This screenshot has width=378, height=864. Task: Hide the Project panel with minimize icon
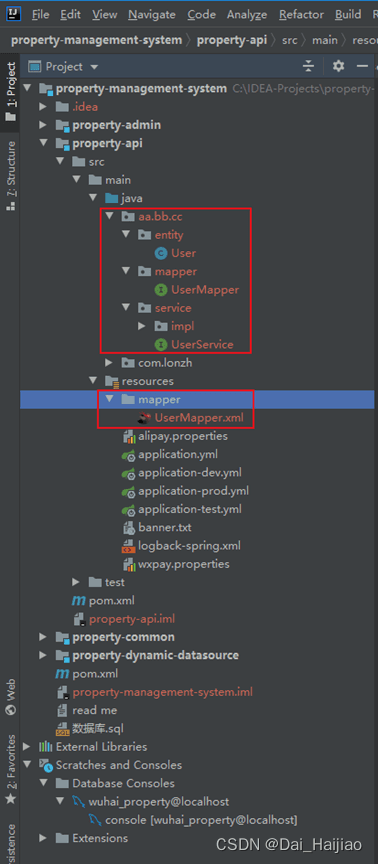tap(362, 67)
